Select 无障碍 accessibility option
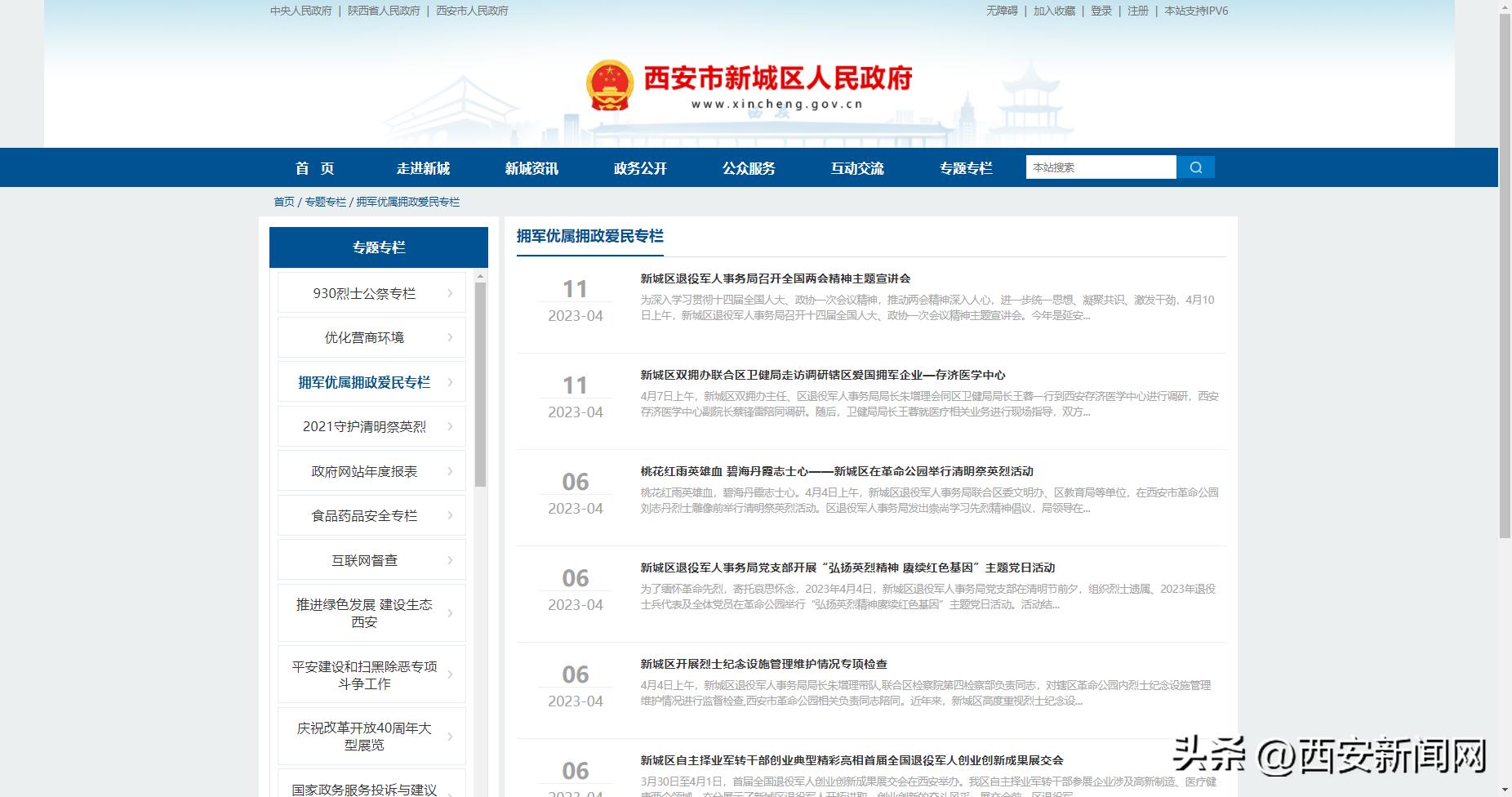Screen dimensions: 1512x797 [x=1001, y=11]
